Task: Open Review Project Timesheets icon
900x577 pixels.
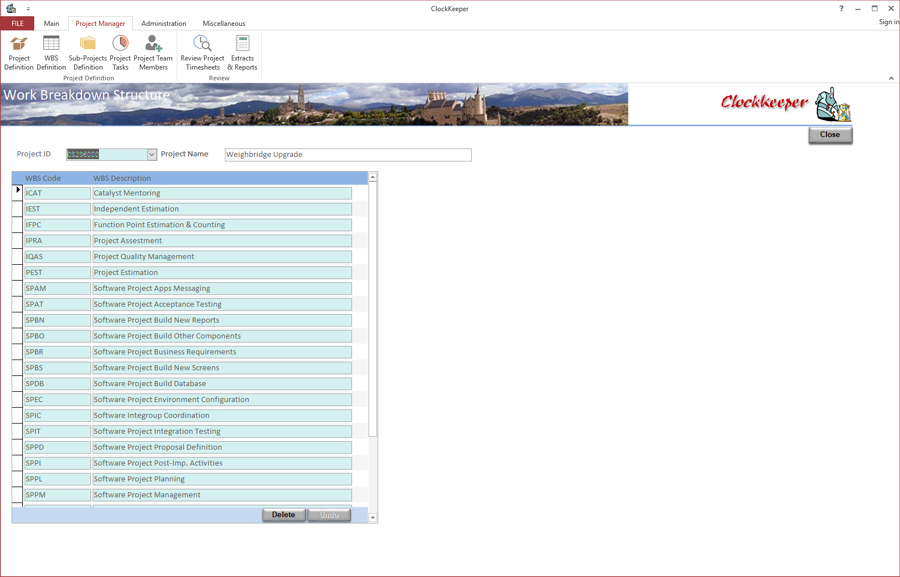Action: coord(202,53)
